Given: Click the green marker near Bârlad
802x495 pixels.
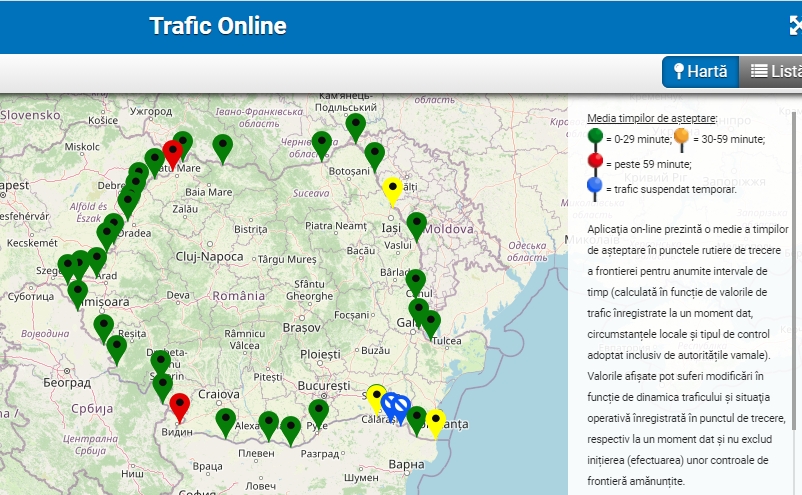Looking at the screenshot, I should point(416,282).
